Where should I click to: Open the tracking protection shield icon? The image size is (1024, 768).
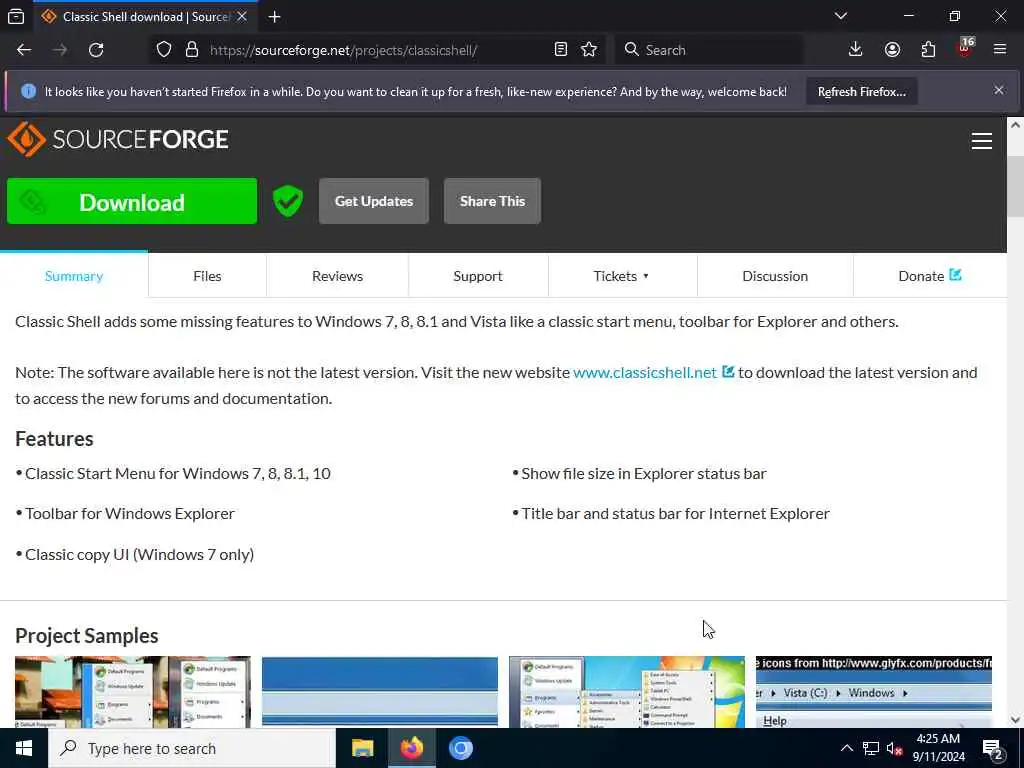pyautogui.click(x=164, y=50)
